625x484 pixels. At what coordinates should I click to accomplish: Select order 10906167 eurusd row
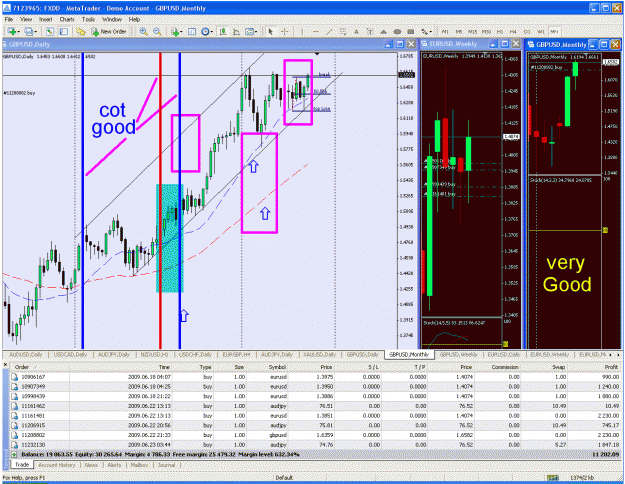[316, 376]
